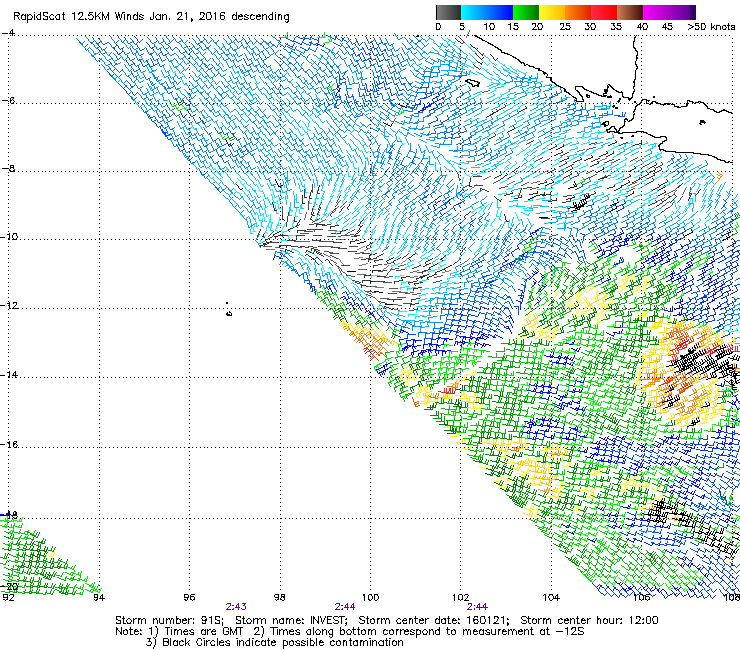Click the gray 0-5 knots legend swatch
The height and width of the screenshot is (650, 740).
point(448,12)
